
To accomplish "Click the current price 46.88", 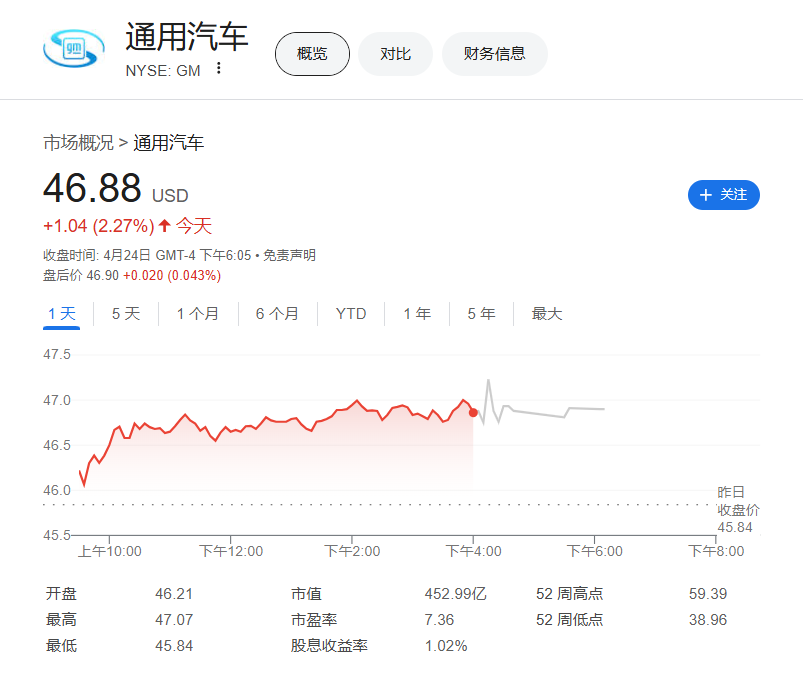I will click(92, 188).
